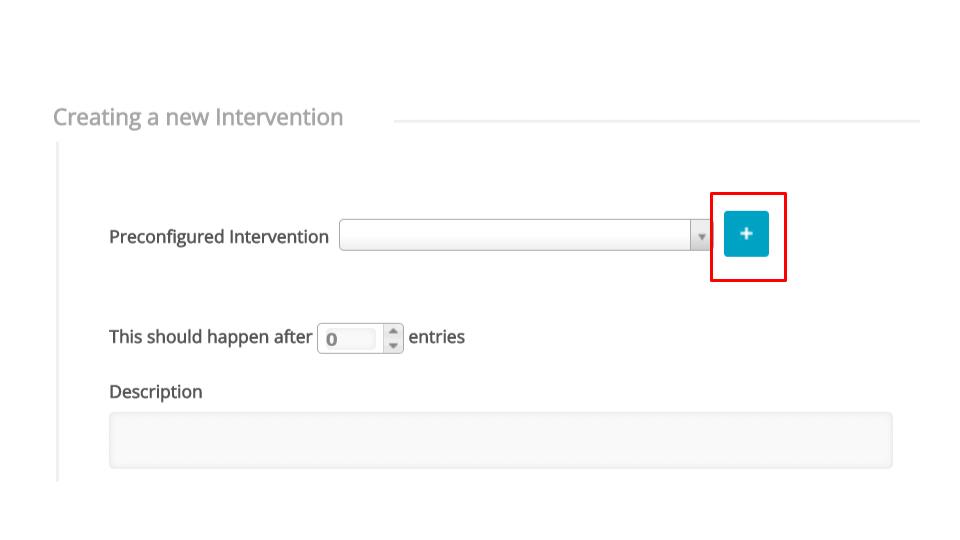Image resolution: width=960 pixels, height=540 pixels.
Task: Click the 'This should happen after' label
Action: [x=210, y=337]
